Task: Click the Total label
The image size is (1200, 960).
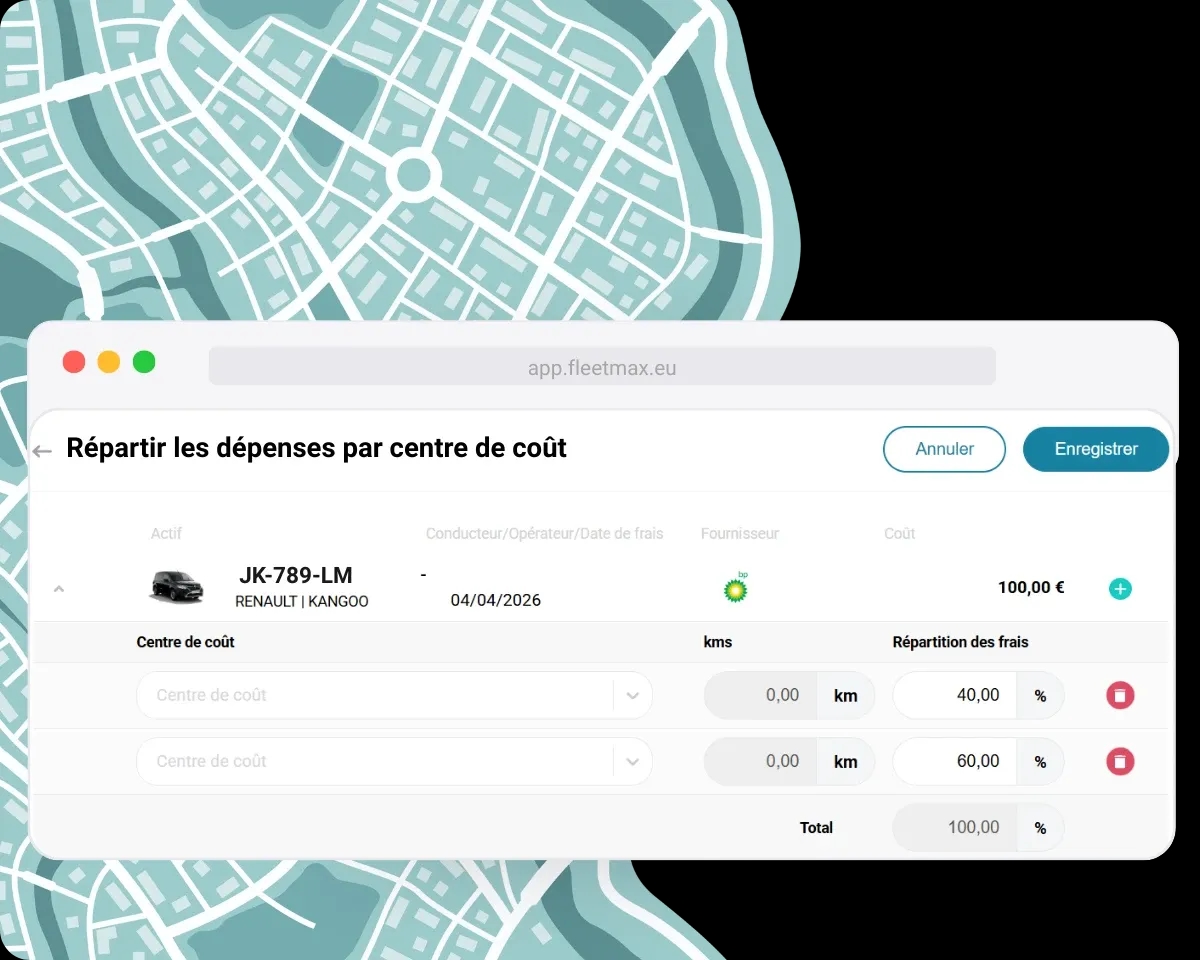Action: point(816,828)
